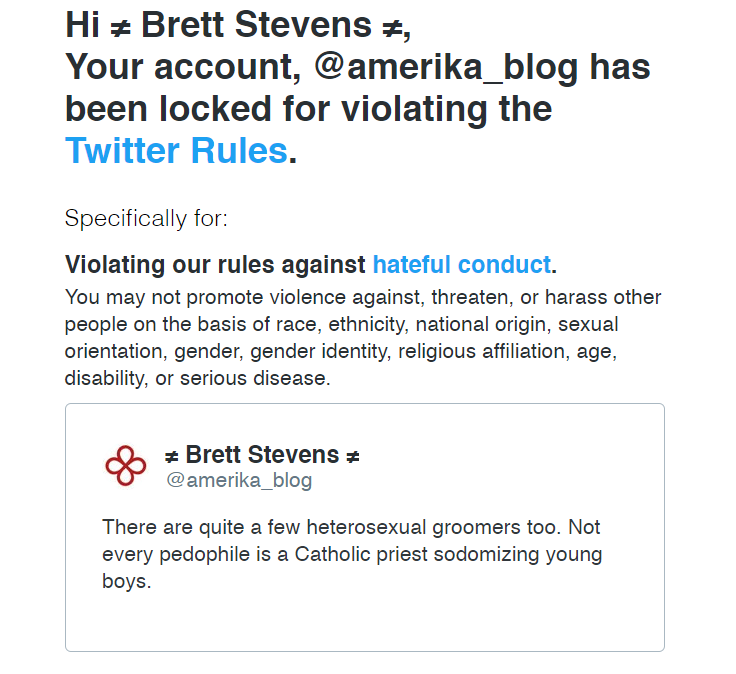Viewport: 736px width, 674px height.
Task: Click the "Specifically for:" label
Action: tap(146, 217)
